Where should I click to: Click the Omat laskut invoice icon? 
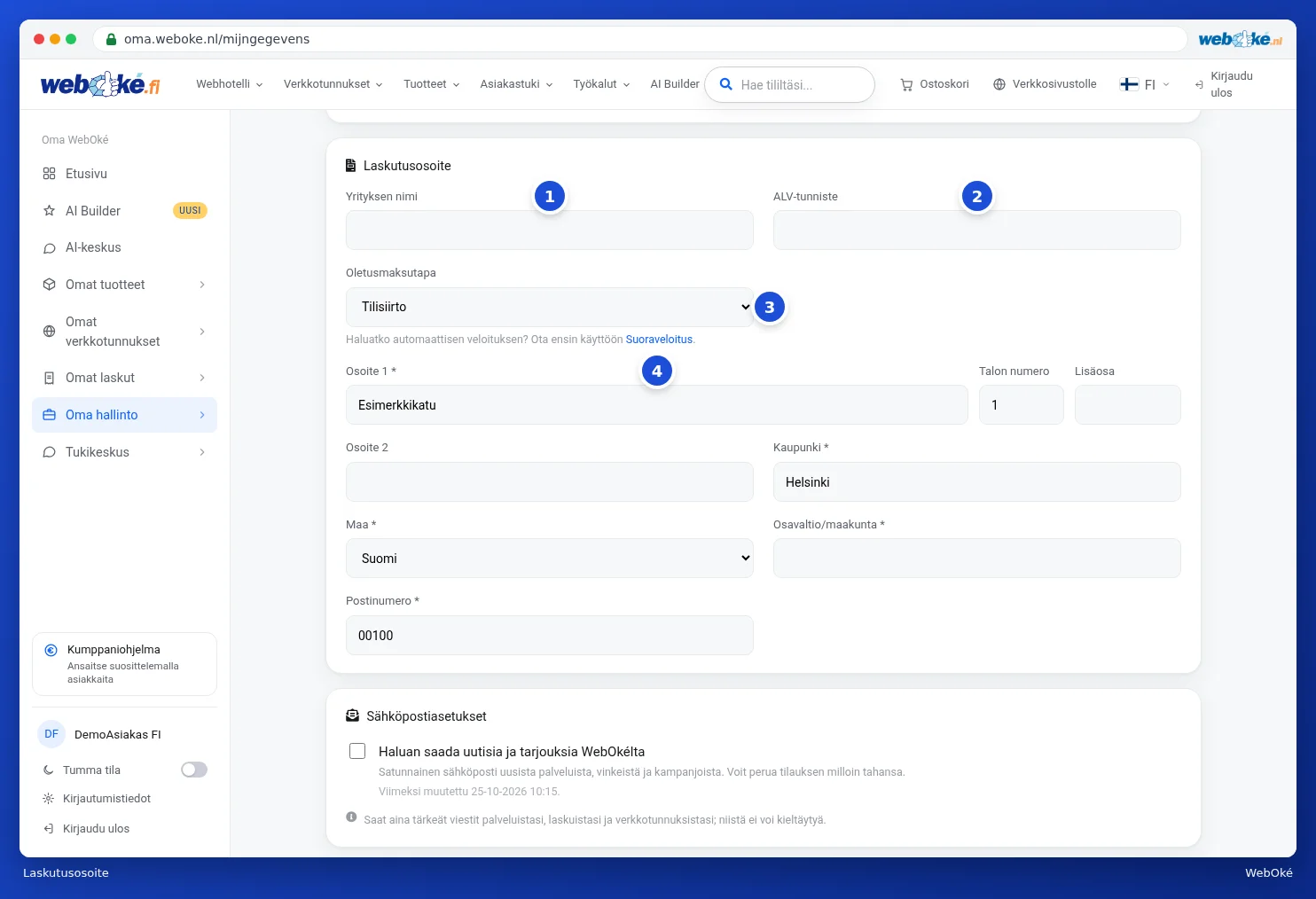point(50,378)
